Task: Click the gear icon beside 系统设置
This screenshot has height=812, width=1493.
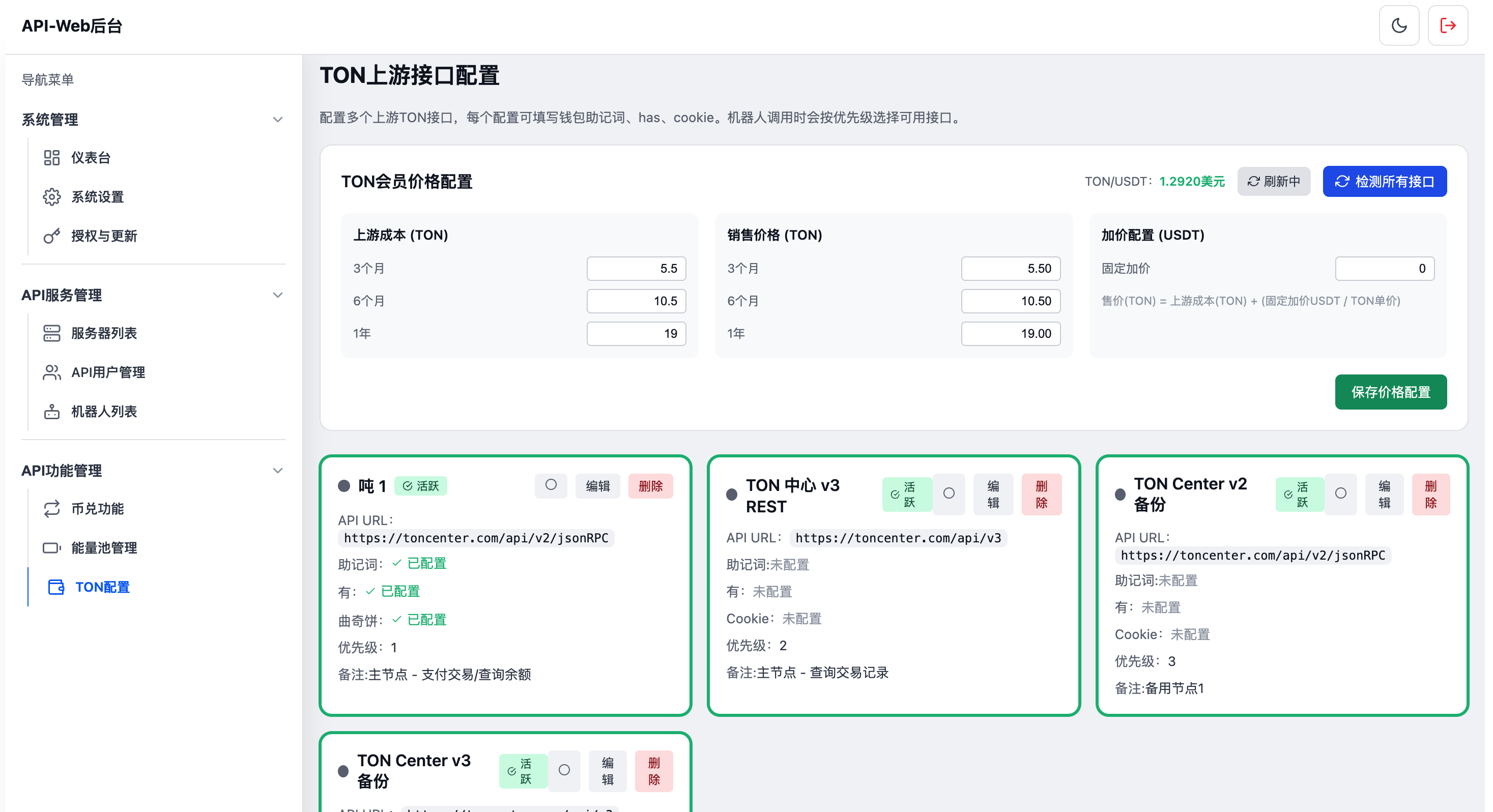Action: (x=51, y=197)
